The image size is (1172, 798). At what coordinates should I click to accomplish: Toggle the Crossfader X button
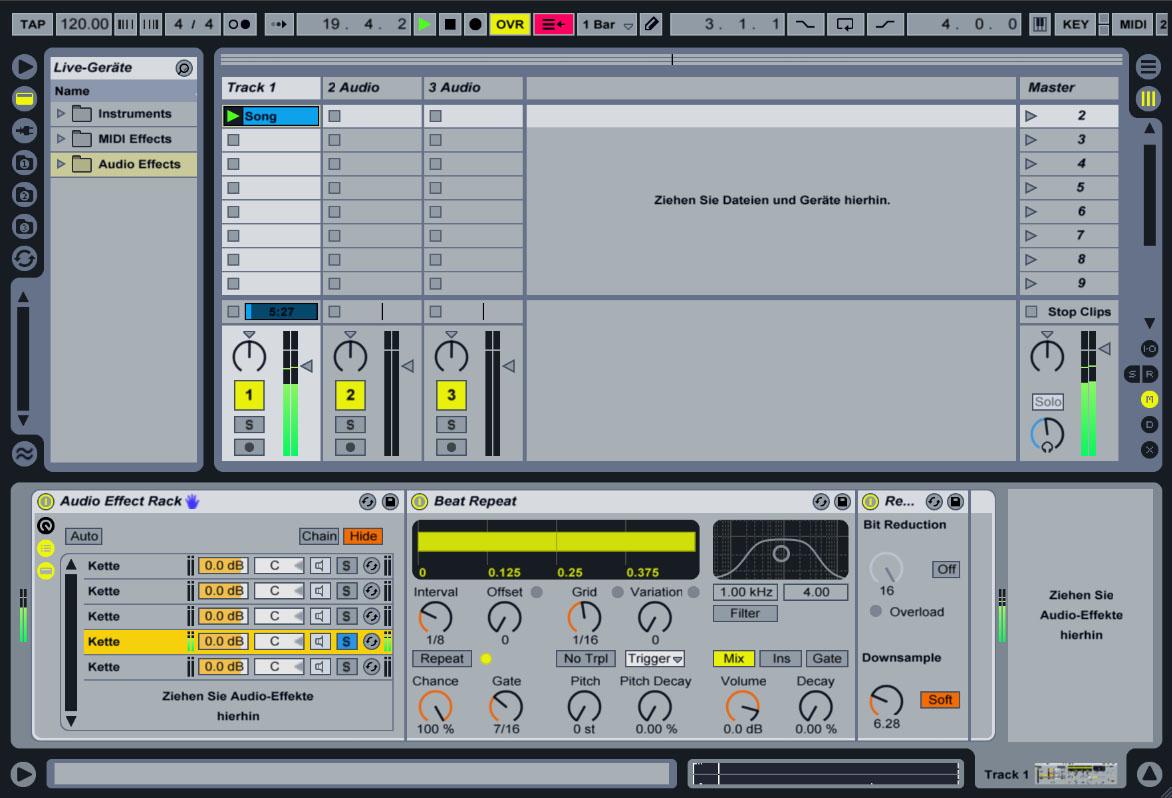[1150, 450]
